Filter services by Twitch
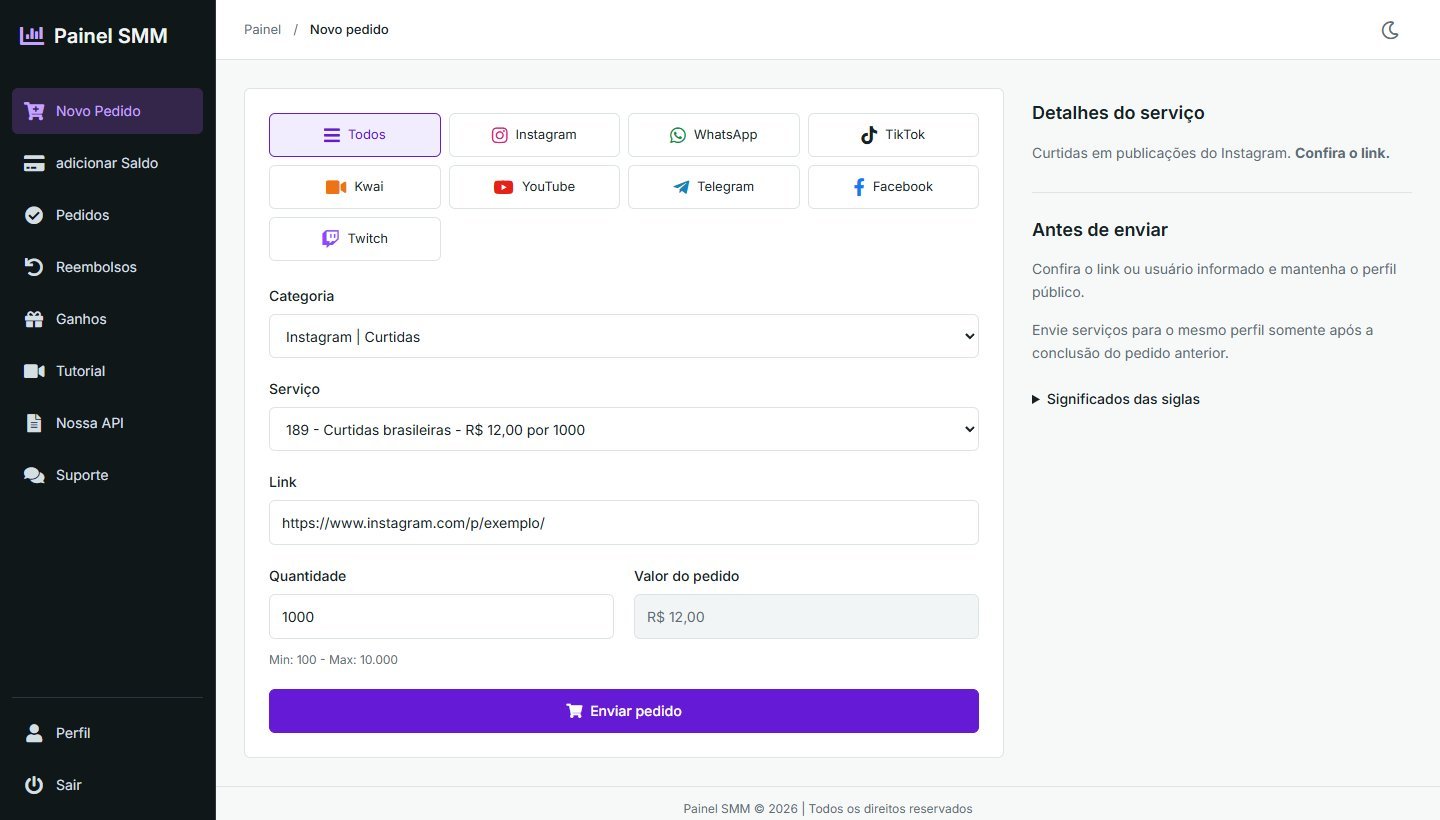 coord(355,239)
